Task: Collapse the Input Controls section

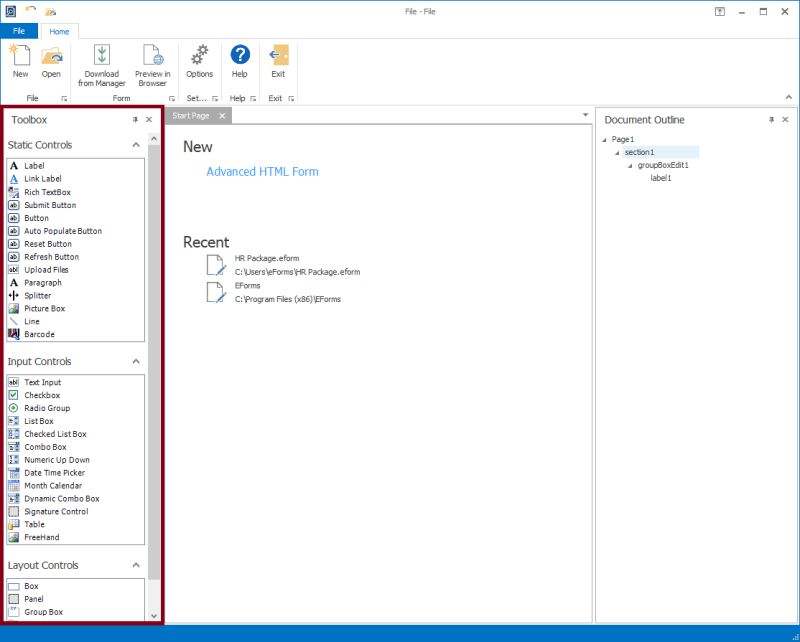Action: 136,361
